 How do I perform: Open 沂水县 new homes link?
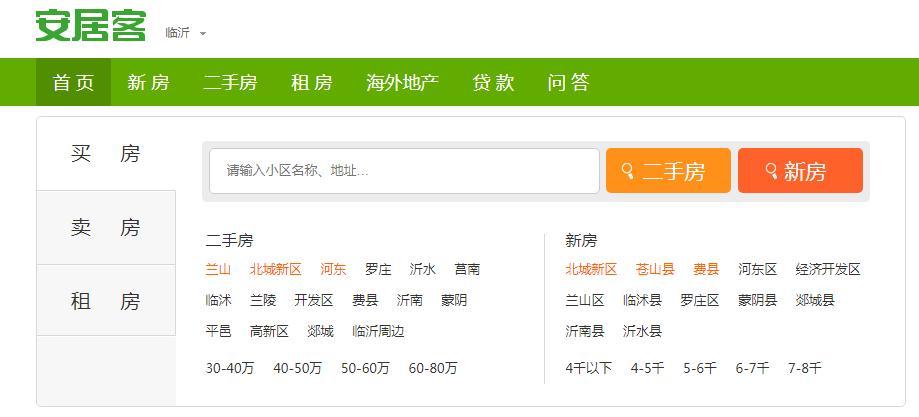[642, 331]
